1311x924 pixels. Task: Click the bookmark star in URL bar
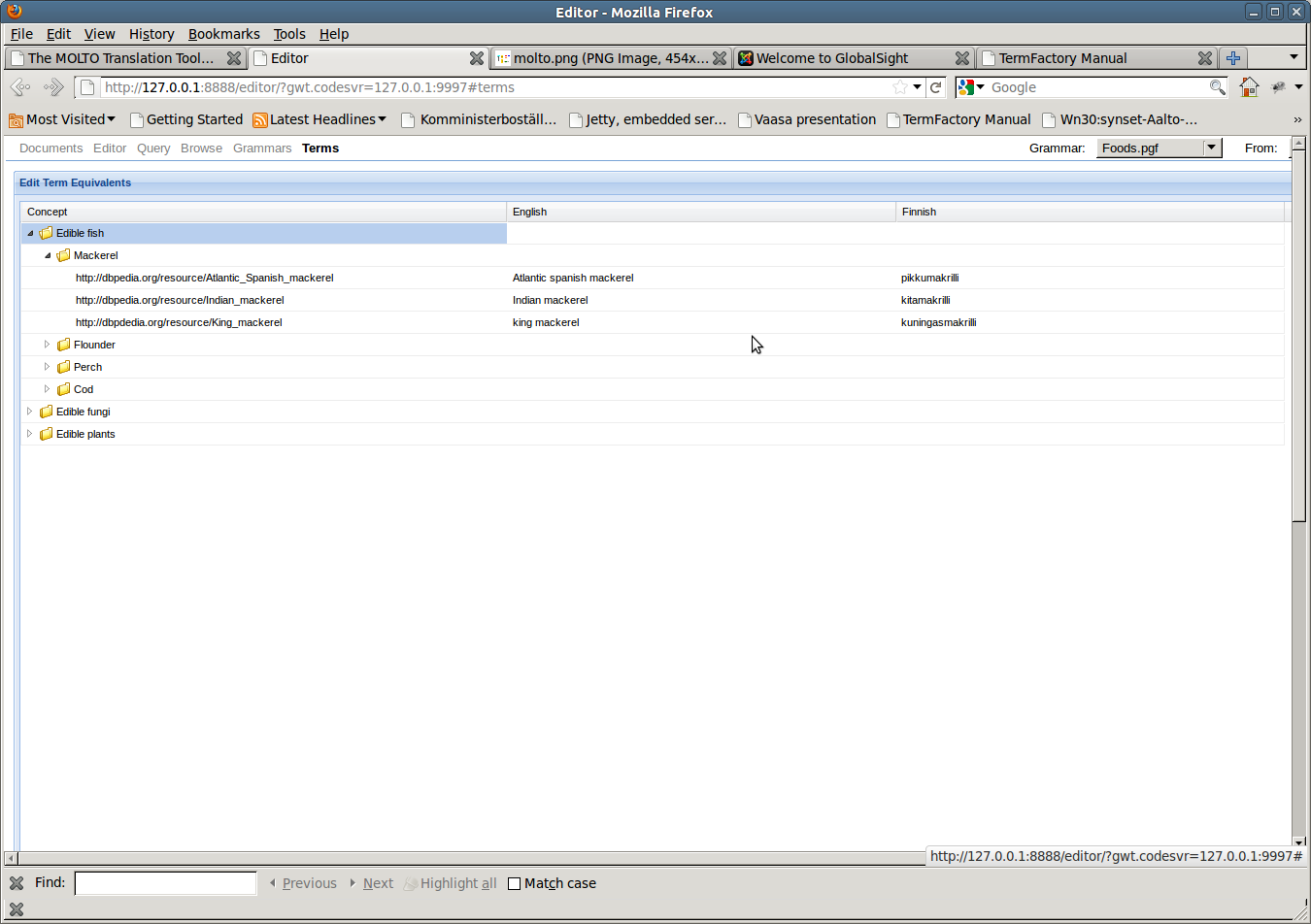[x=900, y=87]
